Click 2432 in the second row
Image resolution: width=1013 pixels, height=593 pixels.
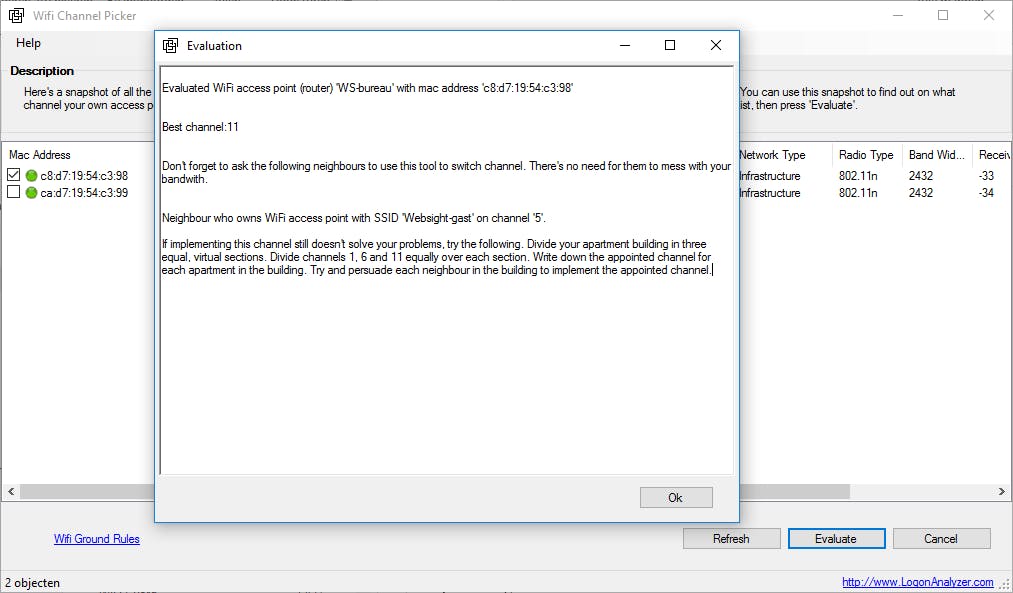pyautogui.click(x=921, y=192)
